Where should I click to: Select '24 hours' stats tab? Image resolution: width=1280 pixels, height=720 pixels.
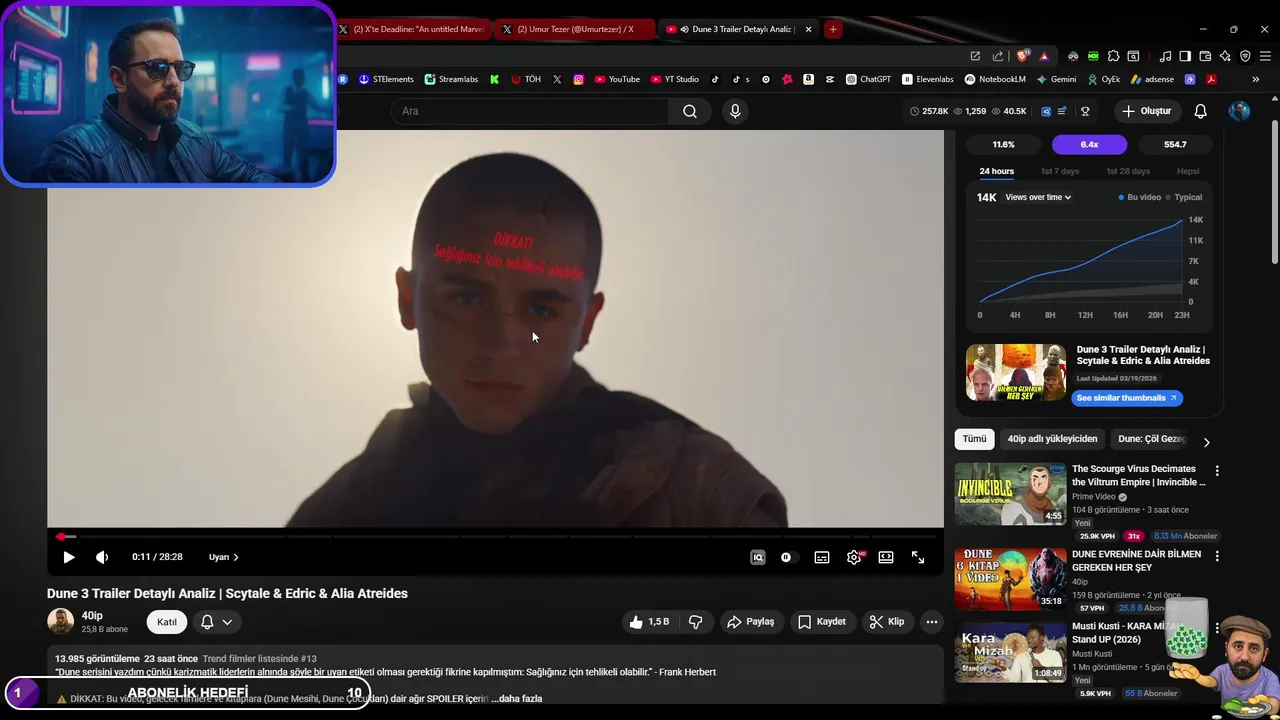(996, 171)
